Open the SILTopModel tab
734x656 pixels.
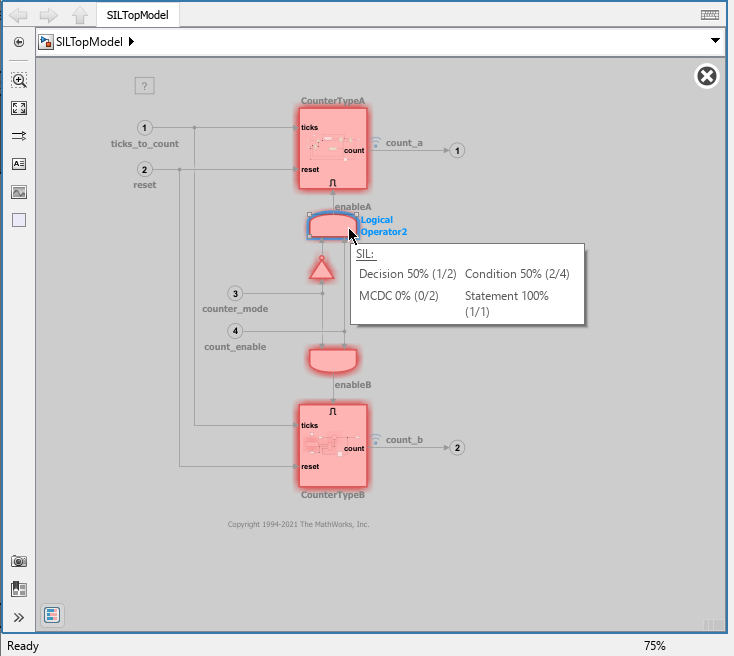click(139, 15)
